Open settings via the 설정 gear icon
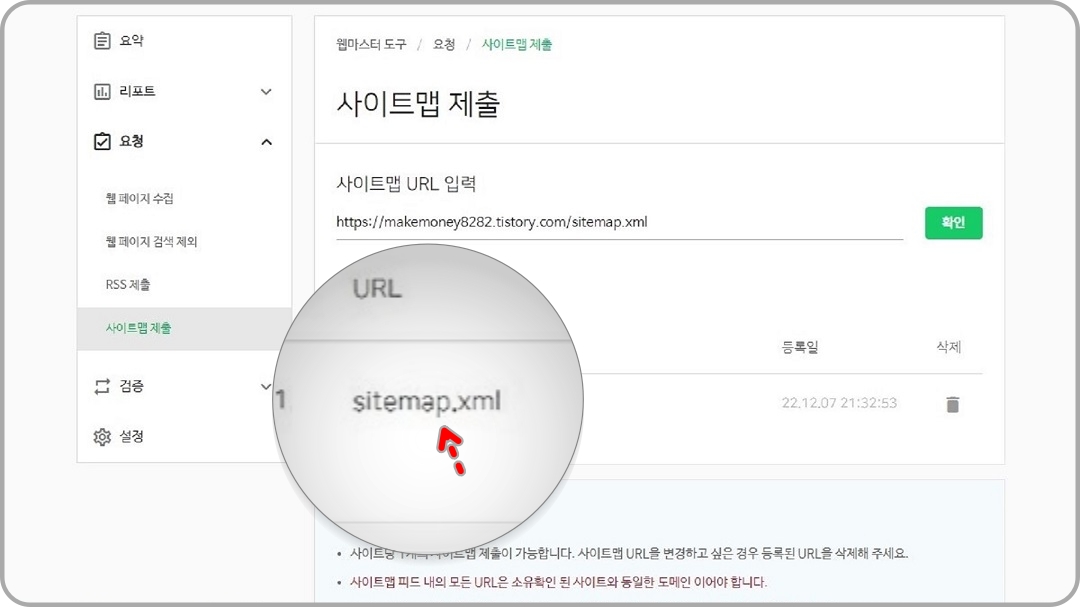The height and width of the screenshot is (607, 1080). pyautogui.click(x=103, y=437)
